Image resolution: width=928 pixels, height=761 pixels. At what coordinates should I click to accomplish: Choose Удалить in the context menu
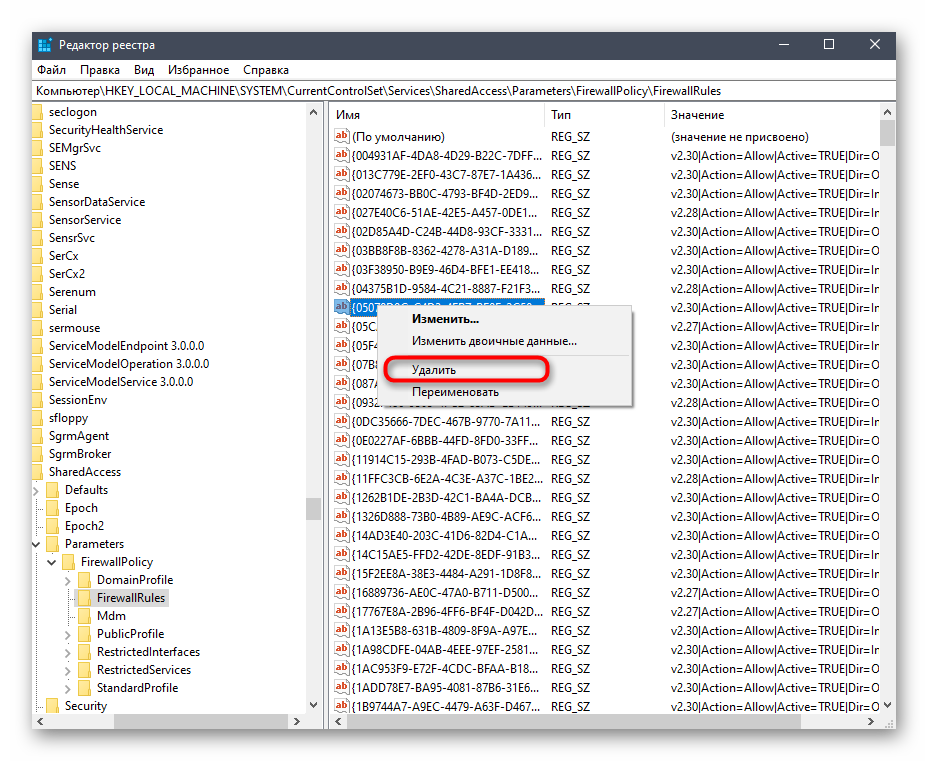[434, 370]
